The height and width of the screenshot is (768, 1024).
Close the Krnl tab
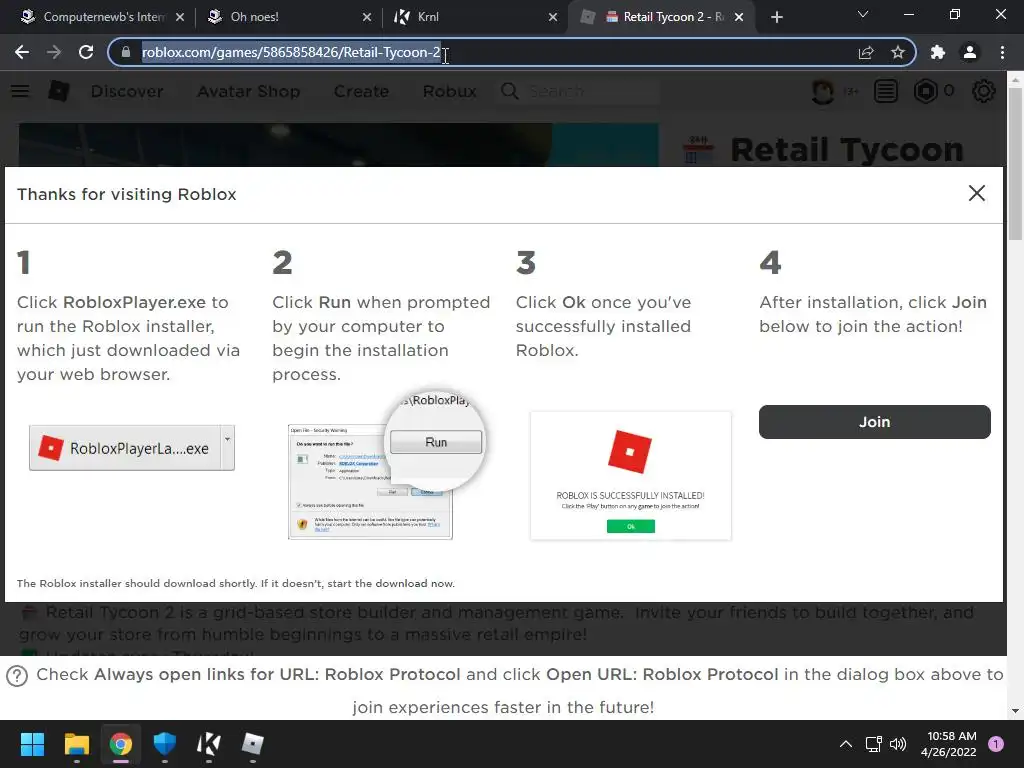553,17
